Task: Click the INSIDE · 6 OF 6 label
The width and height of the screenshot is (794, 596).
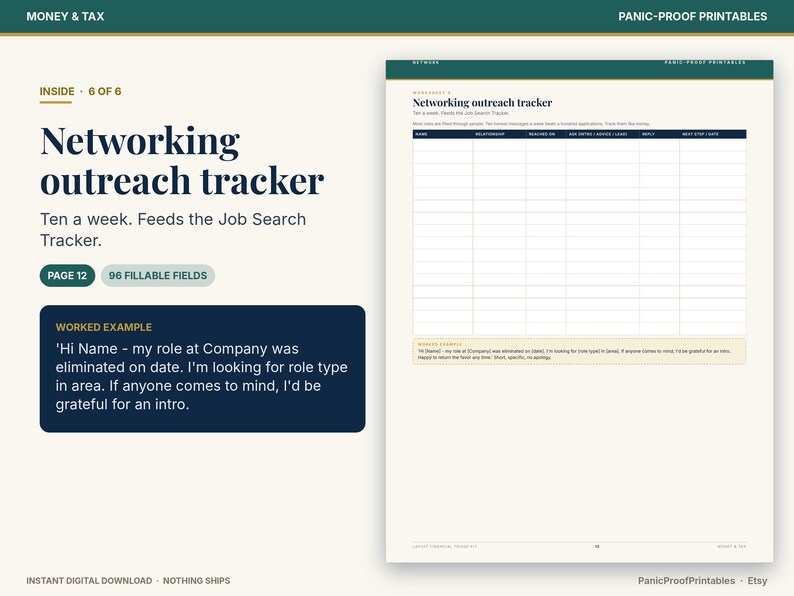Action: click(81, 91)
